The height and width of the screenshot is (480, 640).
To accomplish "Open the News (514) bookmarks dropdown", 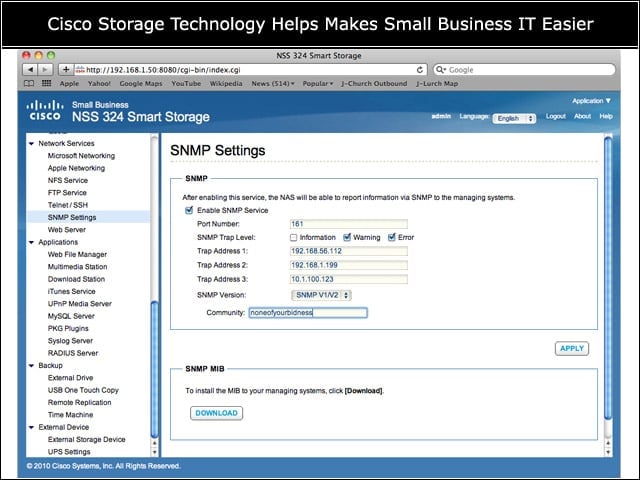I will (273, 83).
